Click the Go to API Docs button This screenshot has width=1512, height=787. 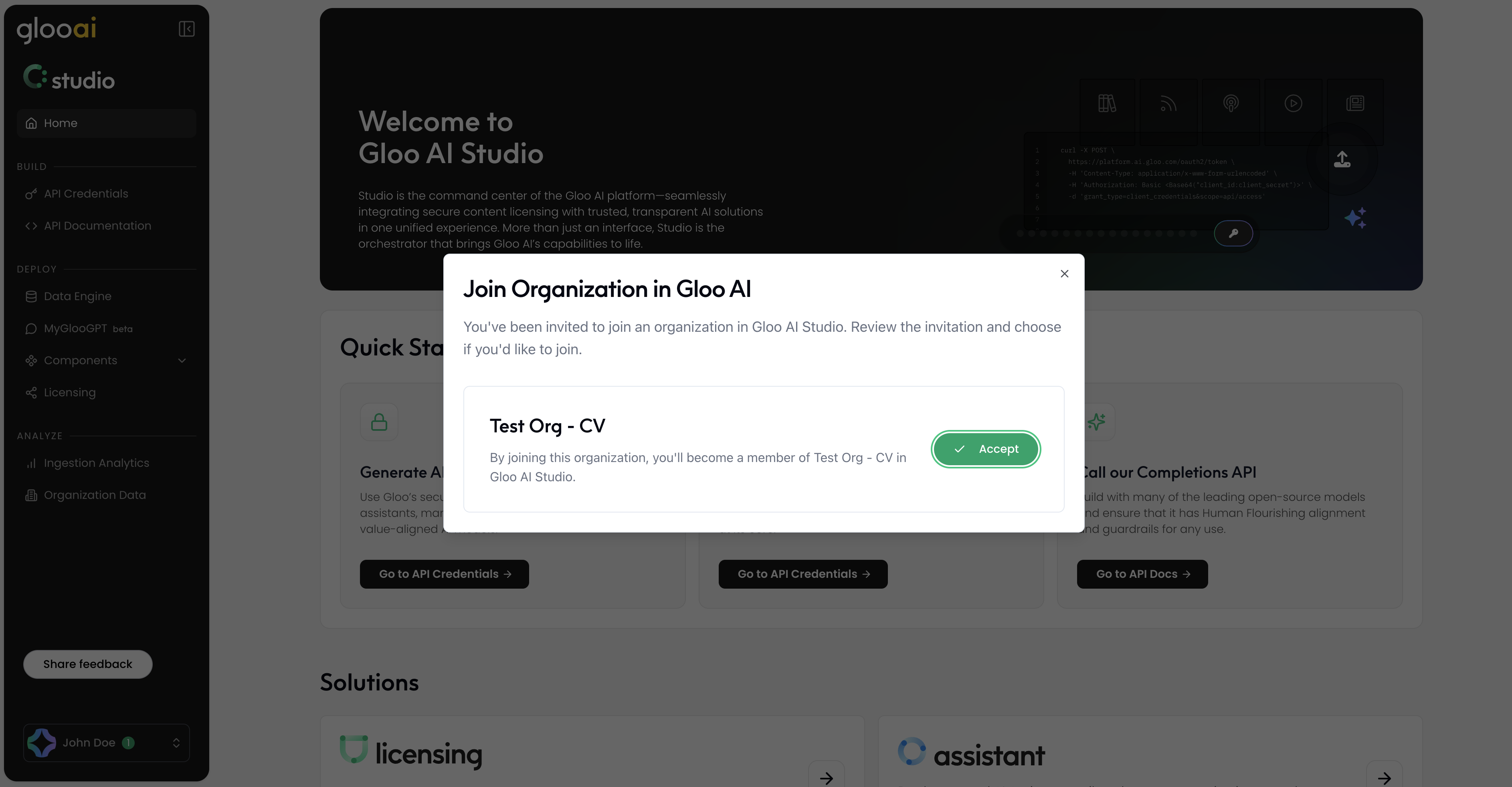pos(1142,574)
